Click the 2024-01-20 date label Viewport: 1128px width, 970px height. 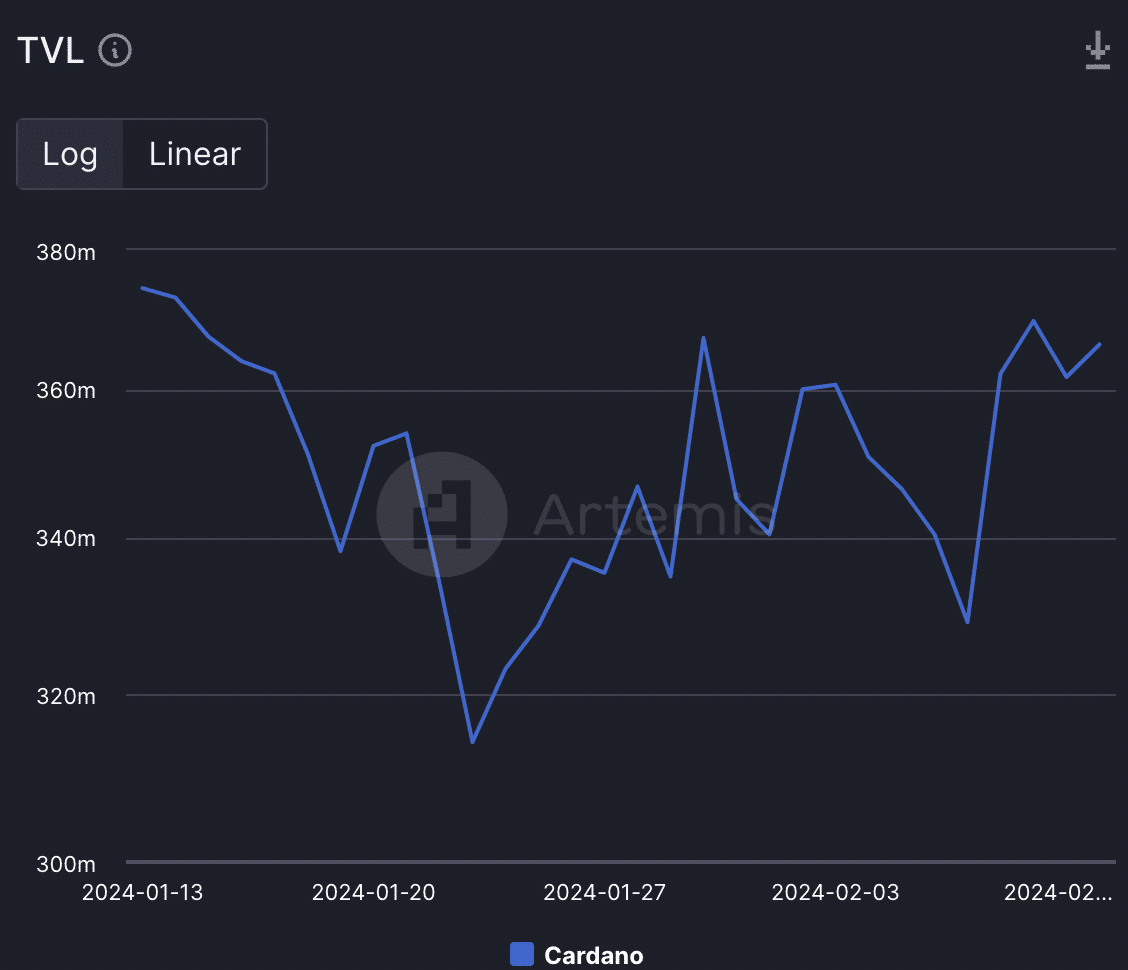point(373,892)
